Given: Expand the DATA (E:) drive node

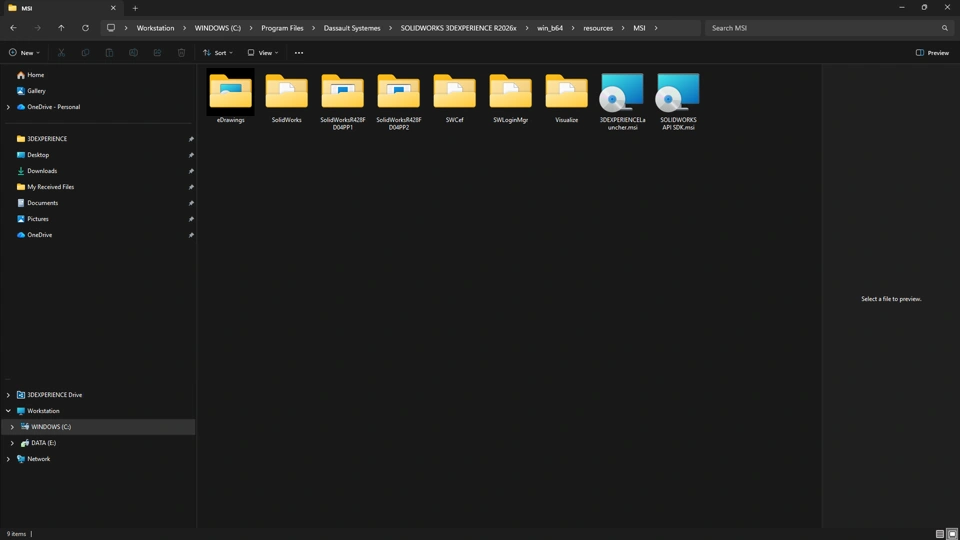Looking at the screenshot, I should [x=12, y=443].
